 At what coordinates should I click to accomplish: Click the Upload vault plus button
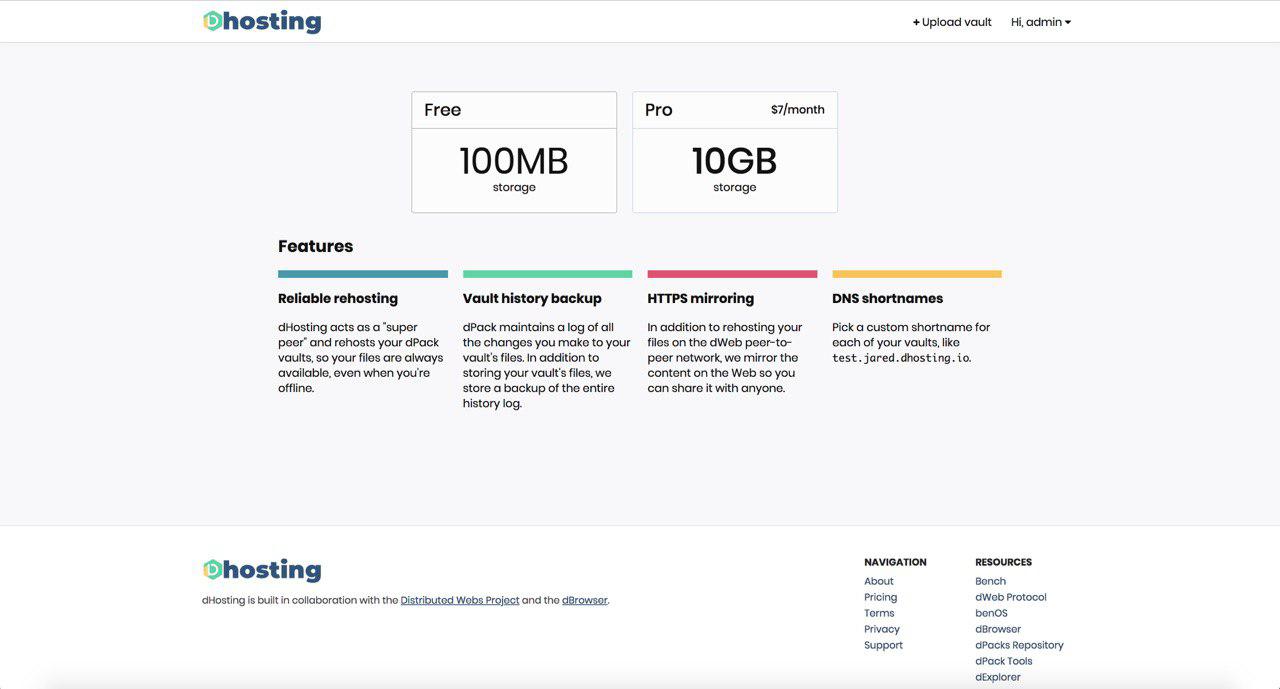[952, 22]
